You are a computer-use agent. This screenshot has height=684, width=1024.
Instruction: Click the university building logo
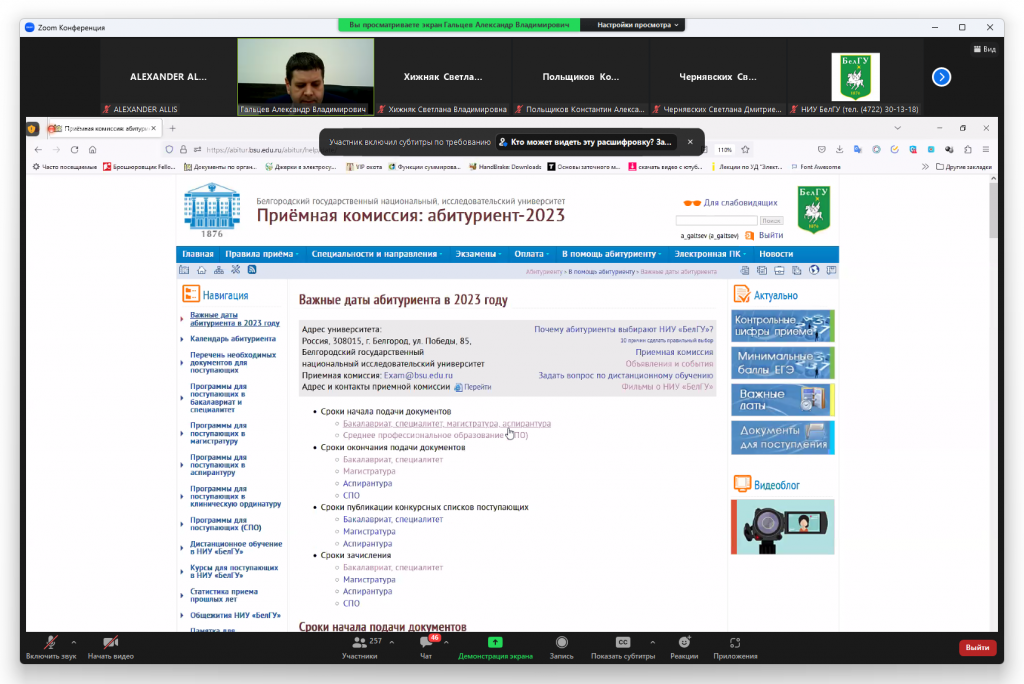[x=212, y=210]
